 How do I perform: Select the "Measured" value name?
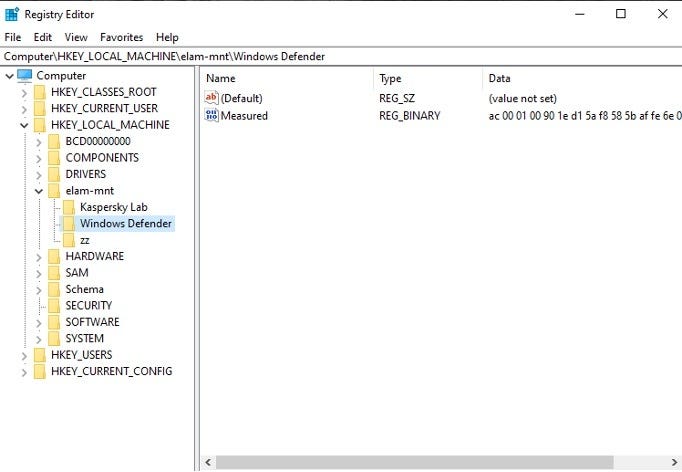(244, 116)
